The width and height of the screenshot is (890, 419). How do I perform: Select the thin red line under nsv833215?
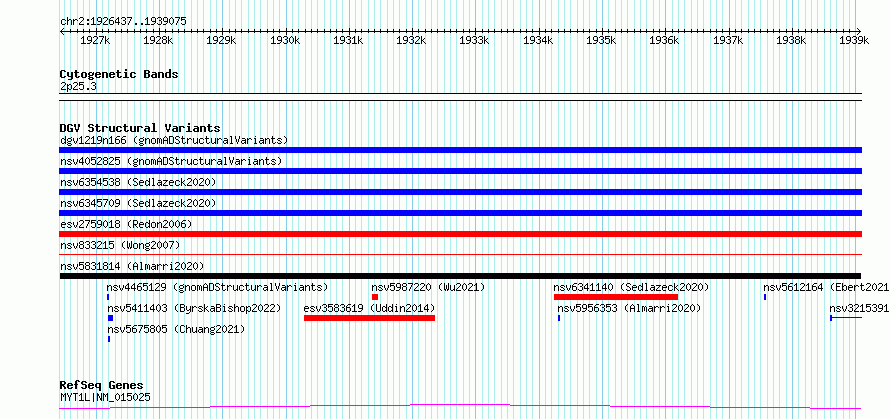460,255
